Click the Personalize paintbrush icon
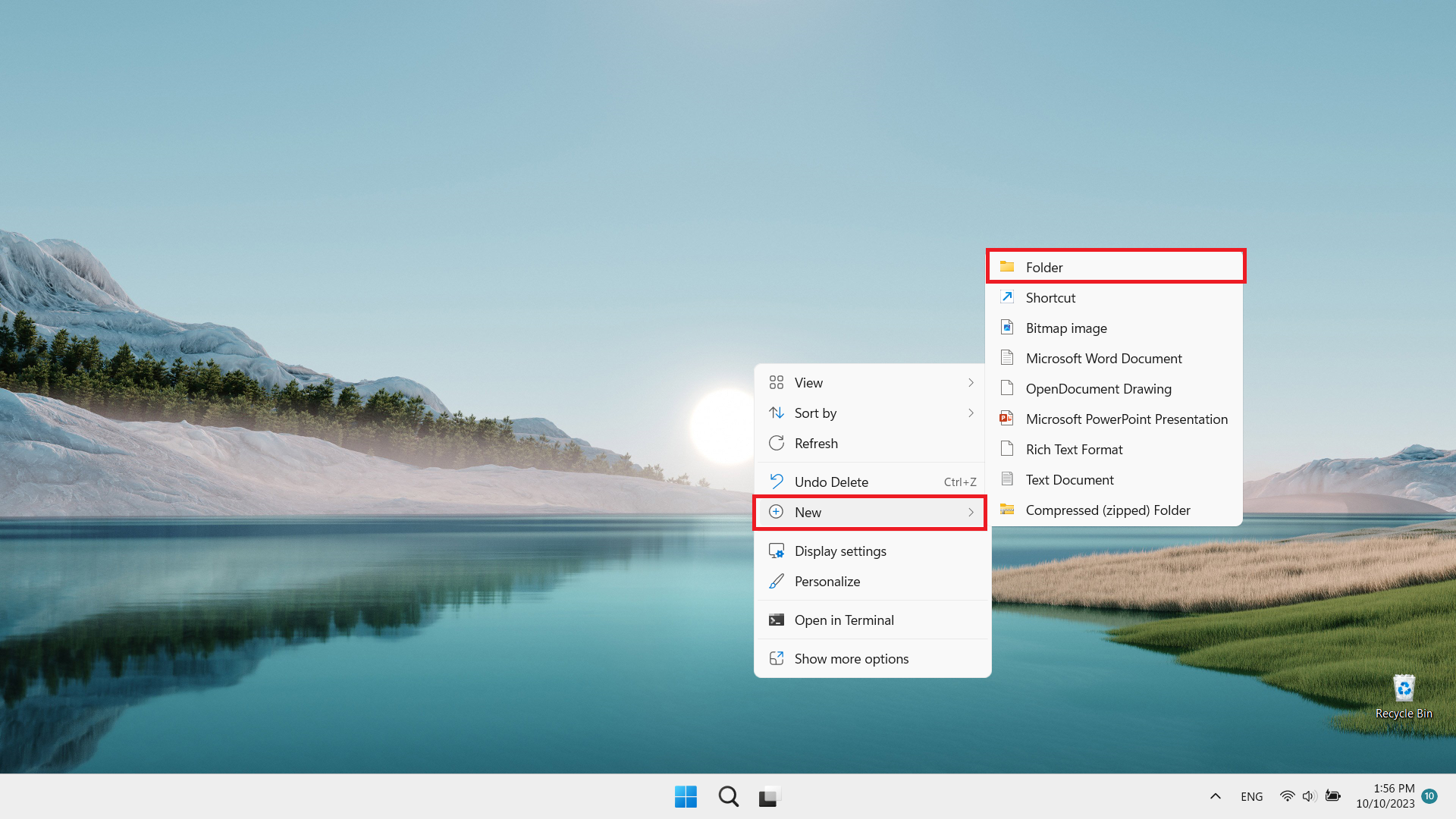 777,582
